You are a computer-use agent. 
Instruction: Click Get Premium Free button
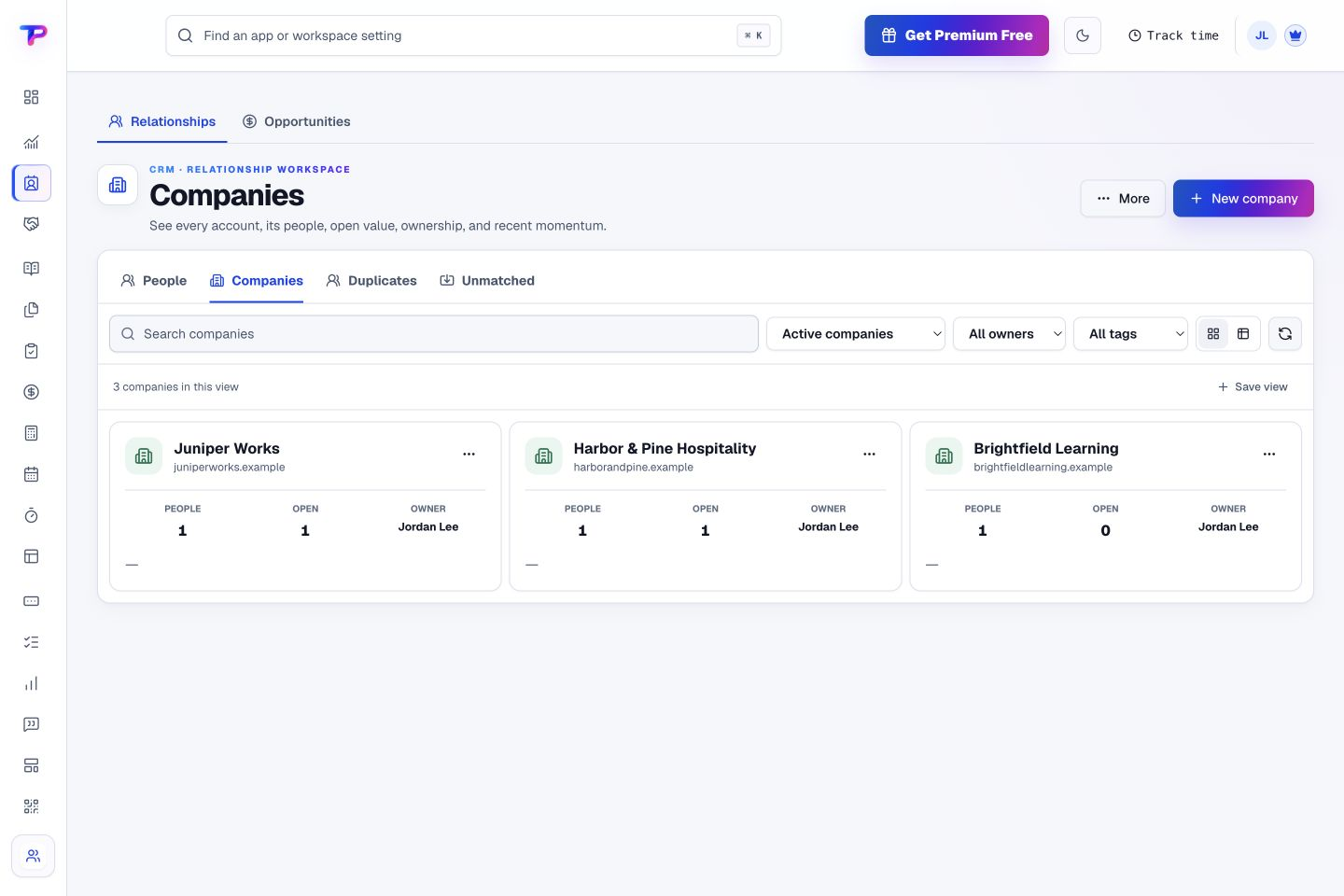click(x=957, y=35)
